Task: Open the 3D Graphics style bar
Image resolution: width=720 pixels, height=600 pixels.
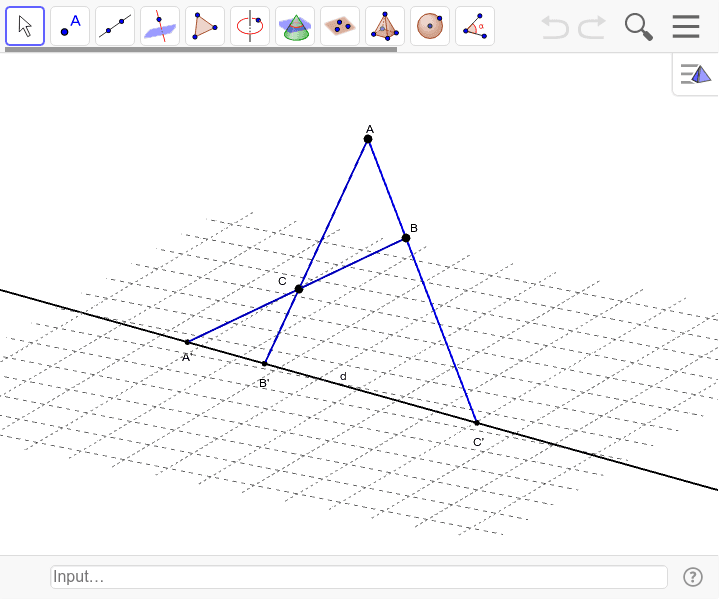Action: [x=696, y=74]
